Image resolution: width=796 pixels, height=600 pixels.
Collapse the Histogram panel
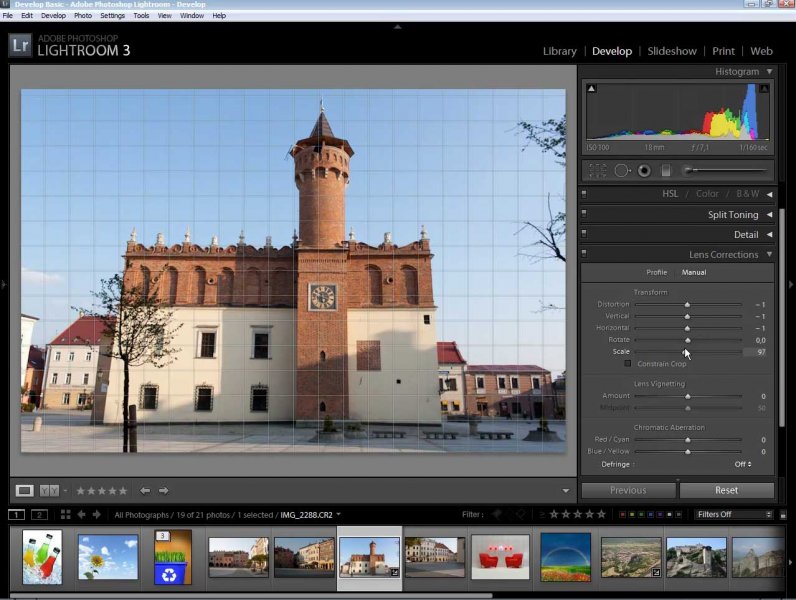point(769,72)
